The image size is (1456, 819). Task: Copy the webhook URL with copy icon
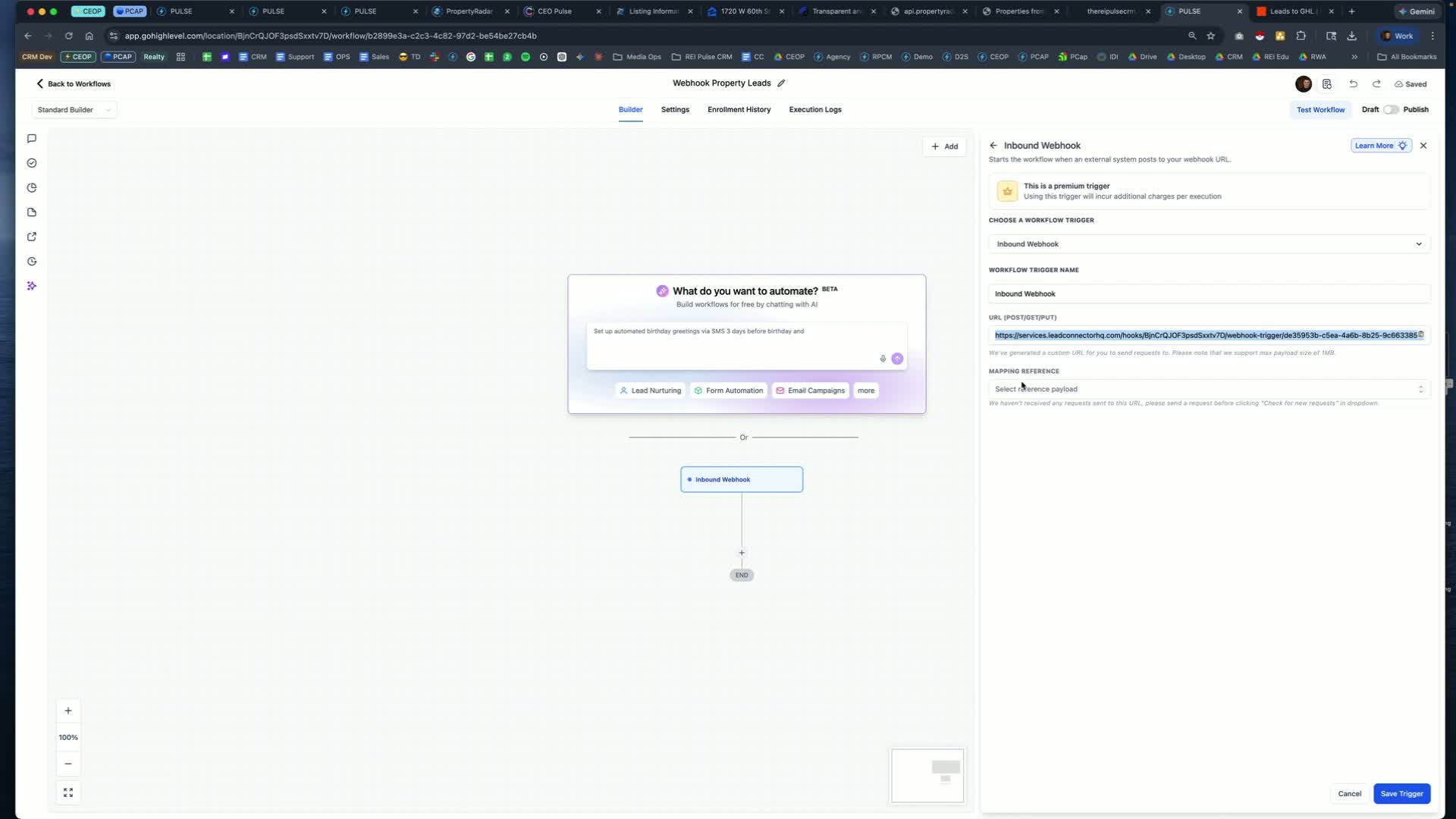[1421, 334]
